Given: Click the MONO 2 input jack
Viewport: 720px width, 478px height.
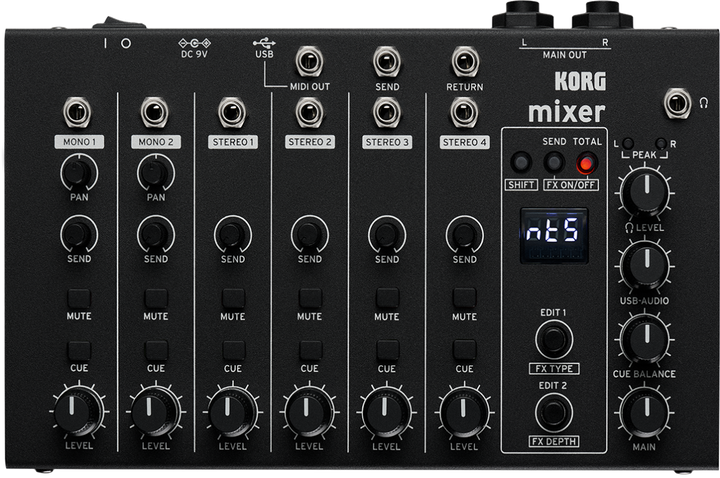Looking at the screenshot, I should tap(154, 112).
